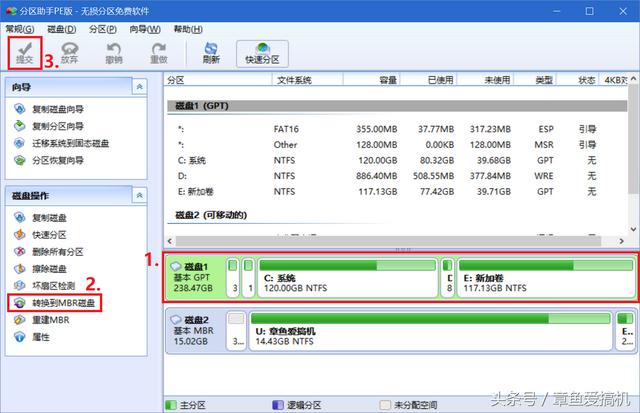Click the 重做 (Redo) toolbar icon
This screenshot has height=413, width=640.
159,53
